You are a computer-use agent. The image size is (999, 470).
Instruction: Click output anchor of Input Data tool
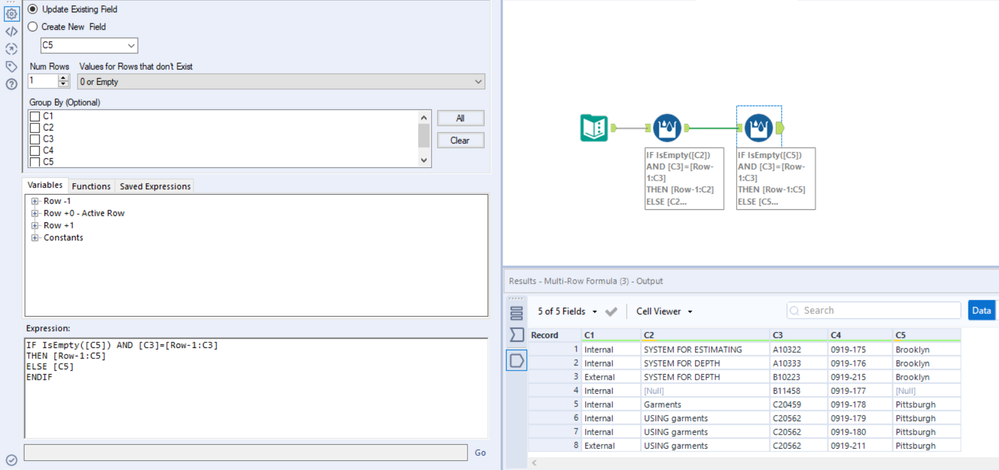tap(614, 128)
